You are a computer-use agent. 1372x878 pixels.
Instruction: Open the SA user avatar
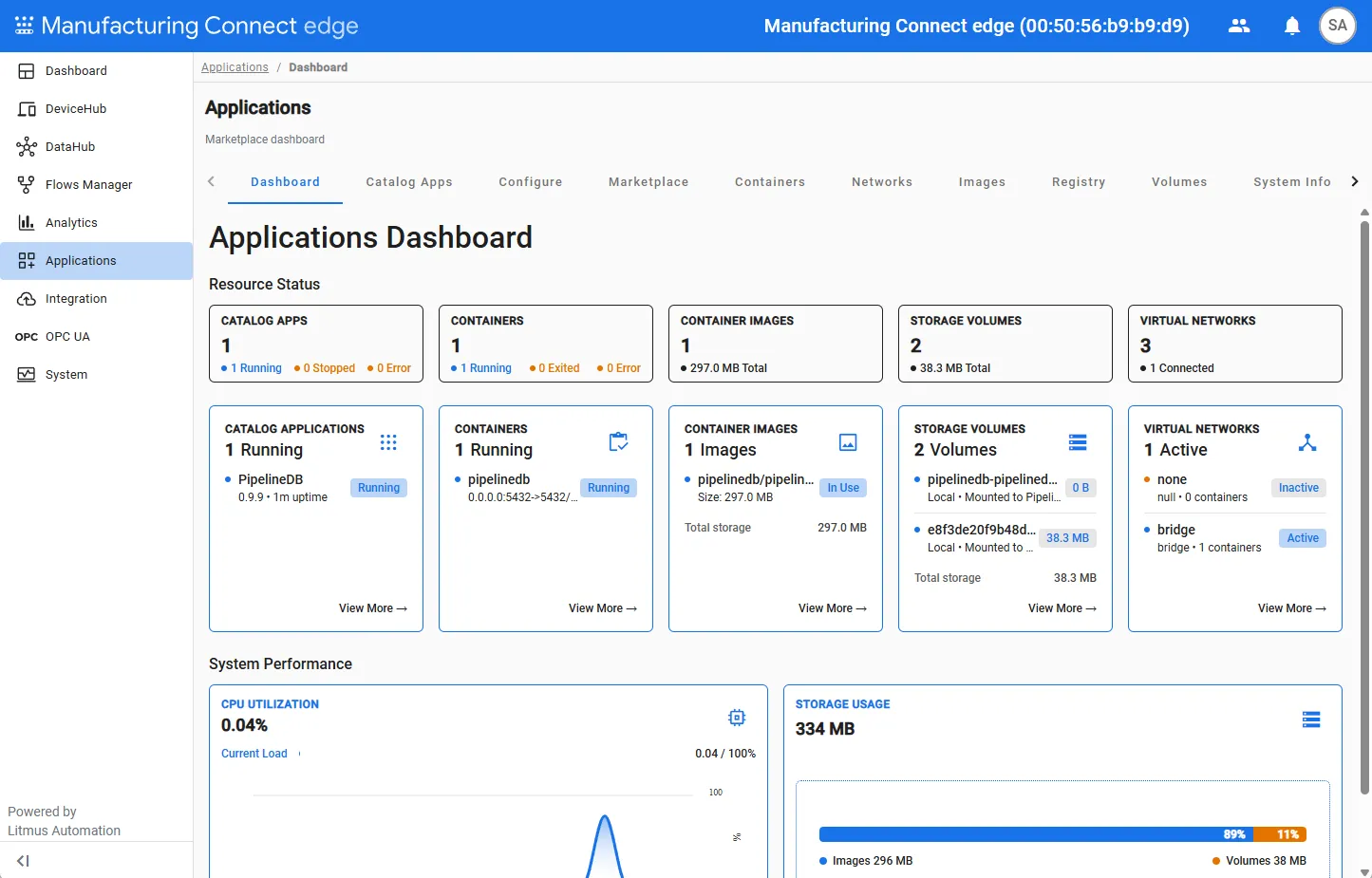[x=1338, y=26]
